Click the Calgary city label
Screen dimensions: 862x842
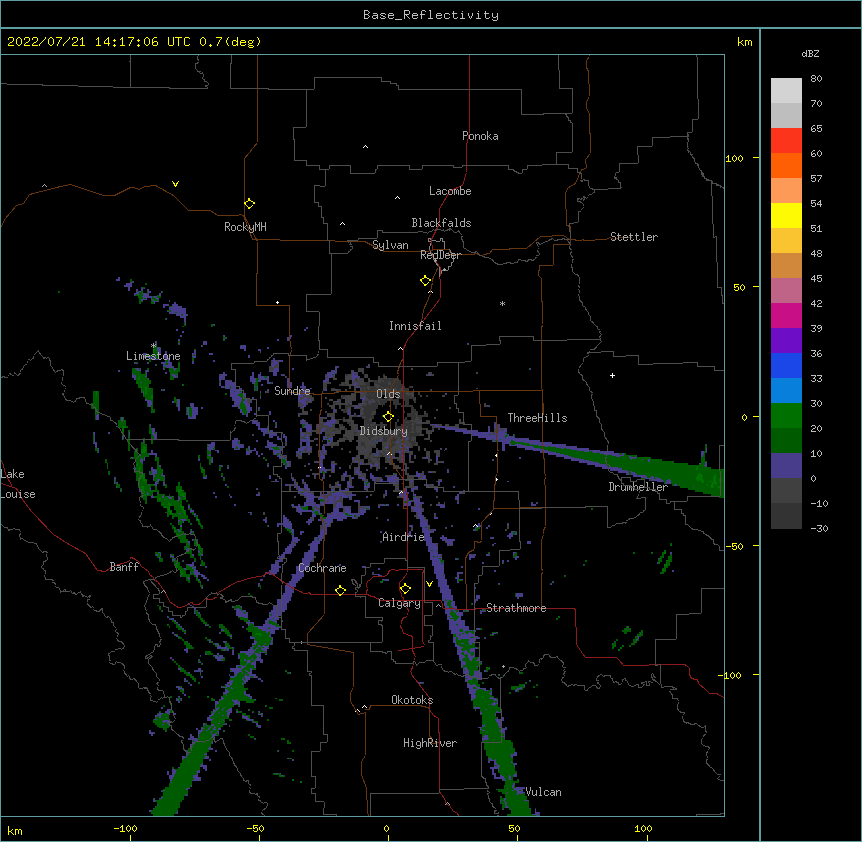399,603
